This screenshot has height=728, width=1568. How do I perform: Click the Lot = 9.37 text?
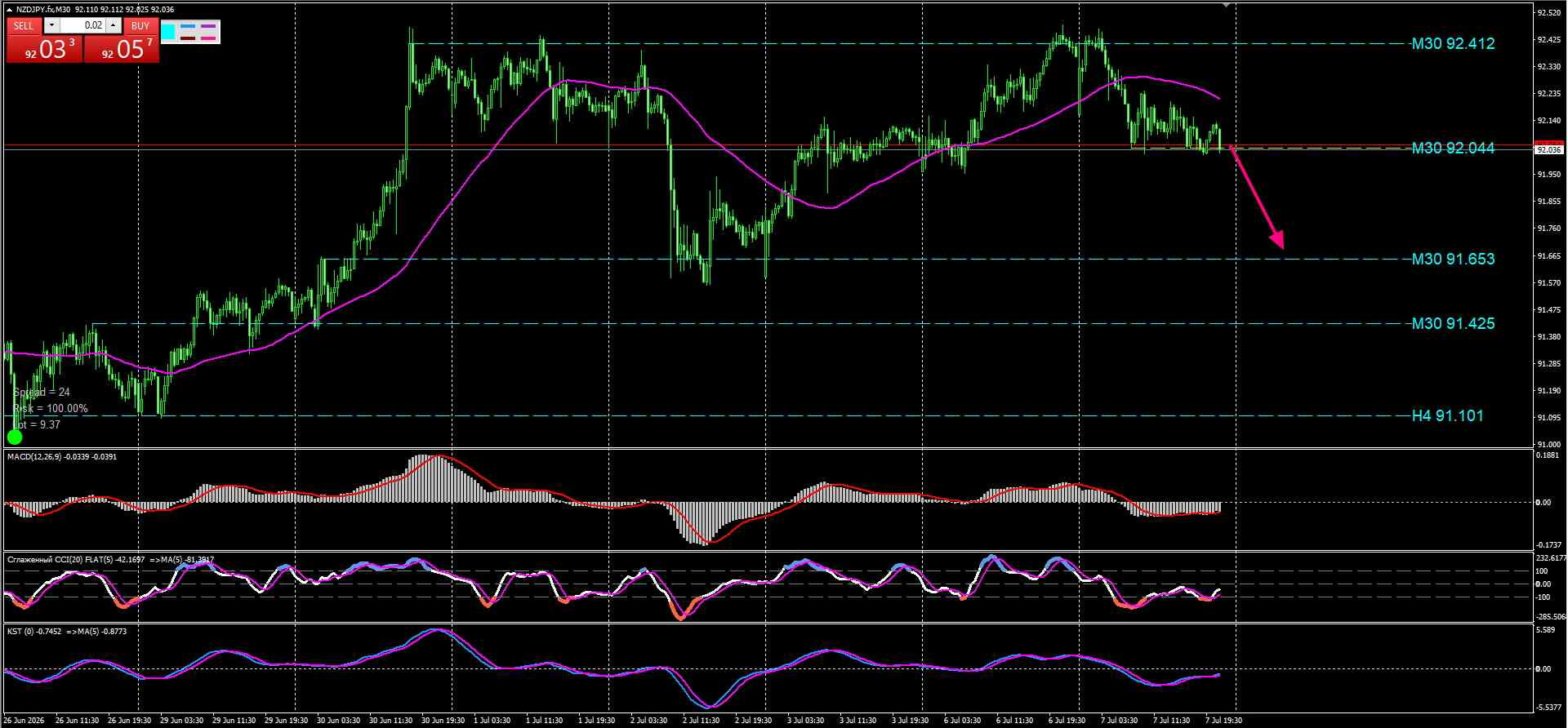37,425
